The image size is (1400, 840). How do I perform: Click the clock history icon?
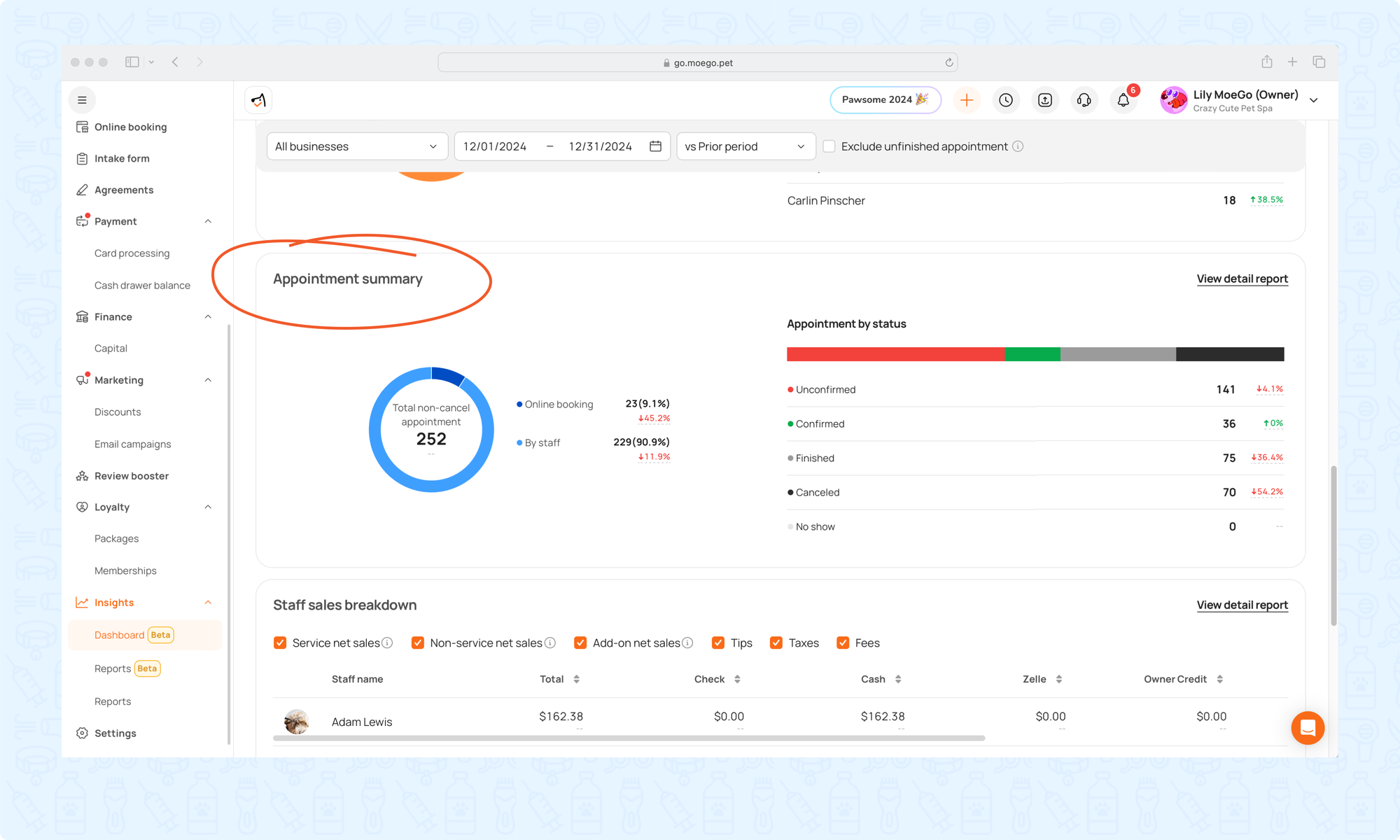coord(1005,100)
